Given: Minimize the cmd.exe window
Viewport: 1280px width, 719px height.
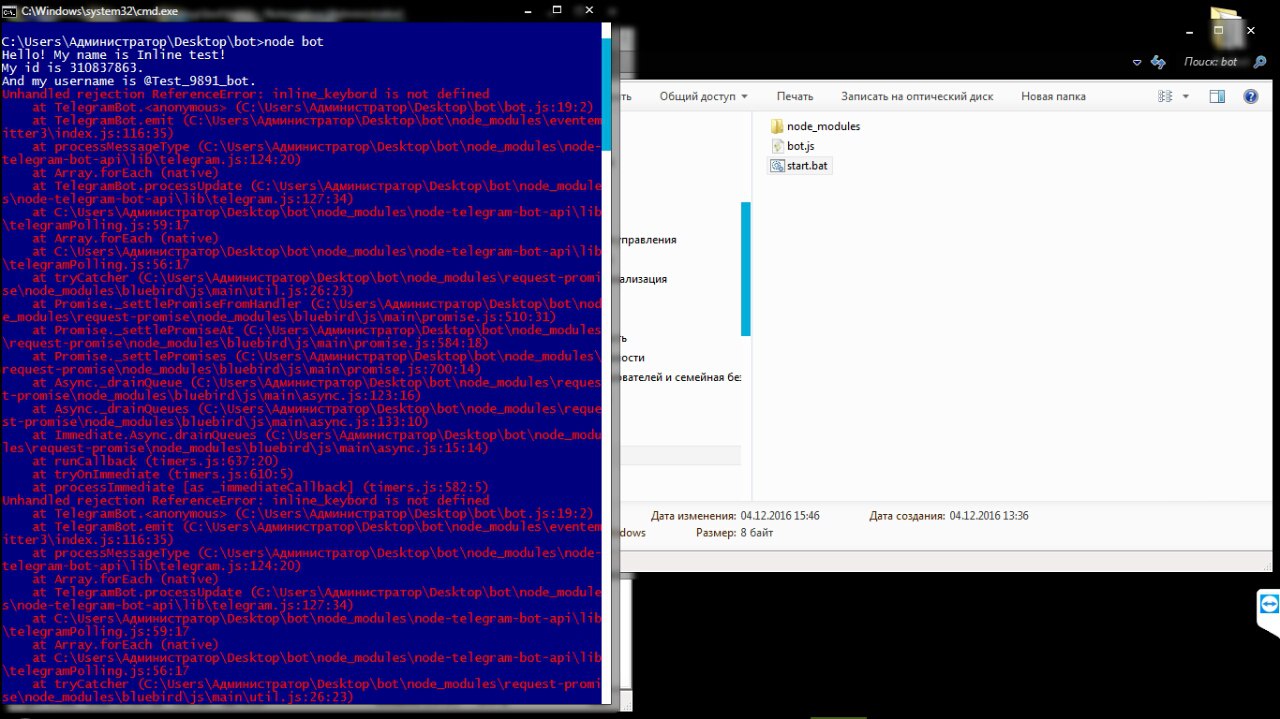Looking at the screenshot, I should (527, 9).
